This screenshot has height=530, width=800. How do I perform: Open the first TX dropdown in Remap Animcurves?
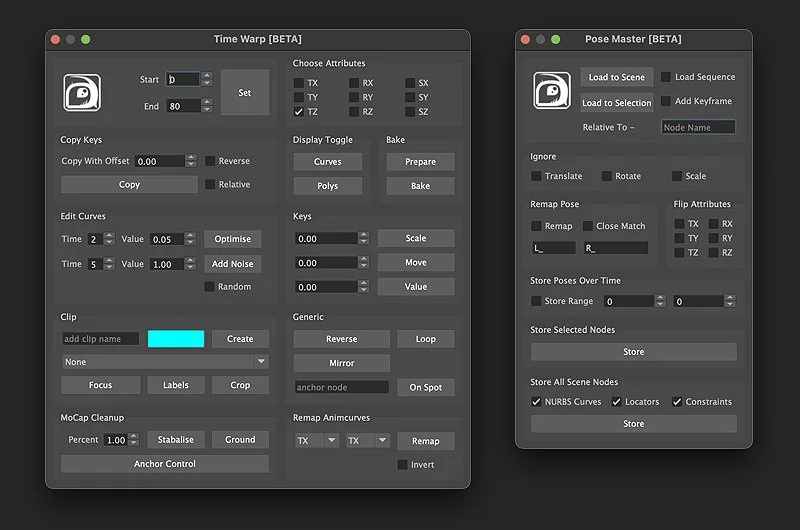[317, 440]
